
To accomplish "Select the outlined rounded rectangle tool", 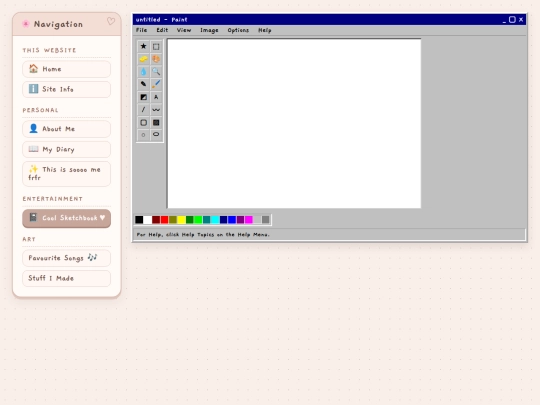I will (x=143, y=122).
